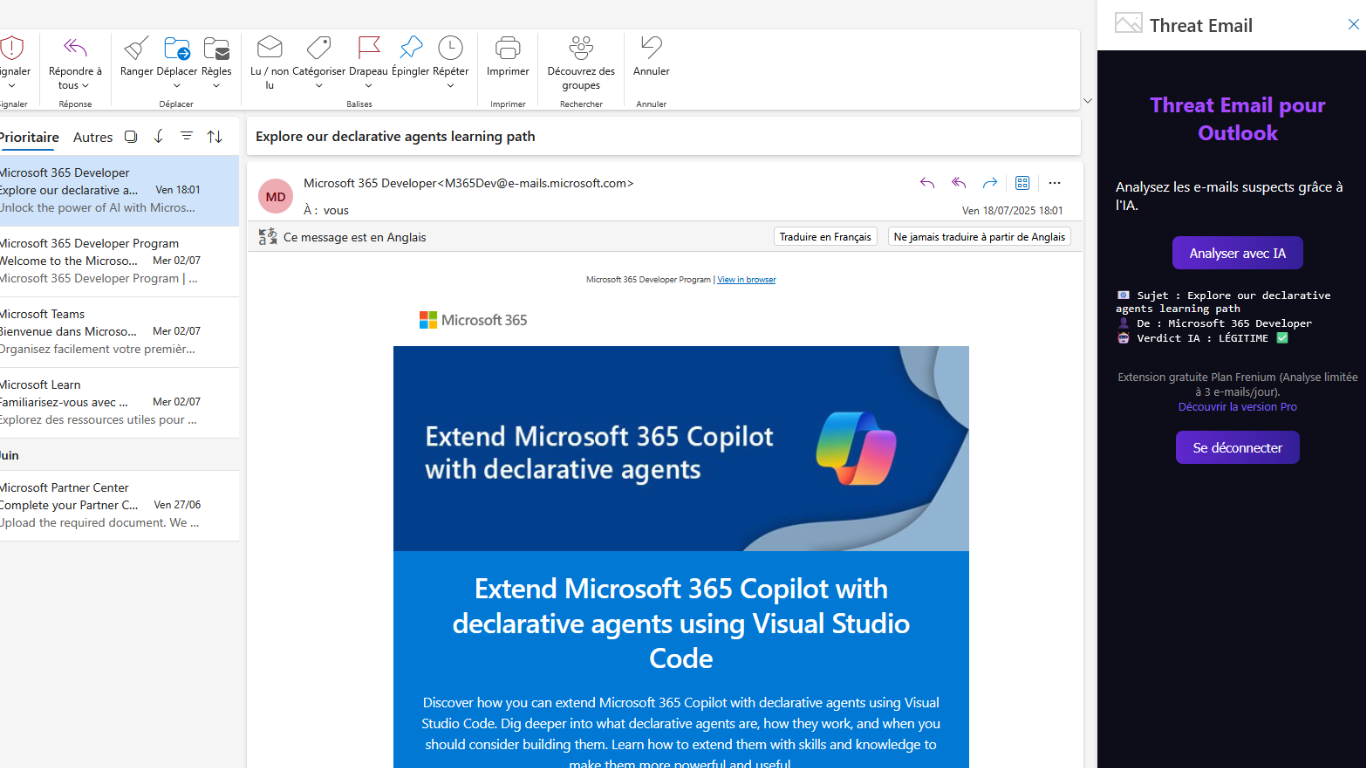The height and width of the screenshot is (768, 1366).
Task: Click the down arrow icon in message list header
Action: (x=159, y=137)
